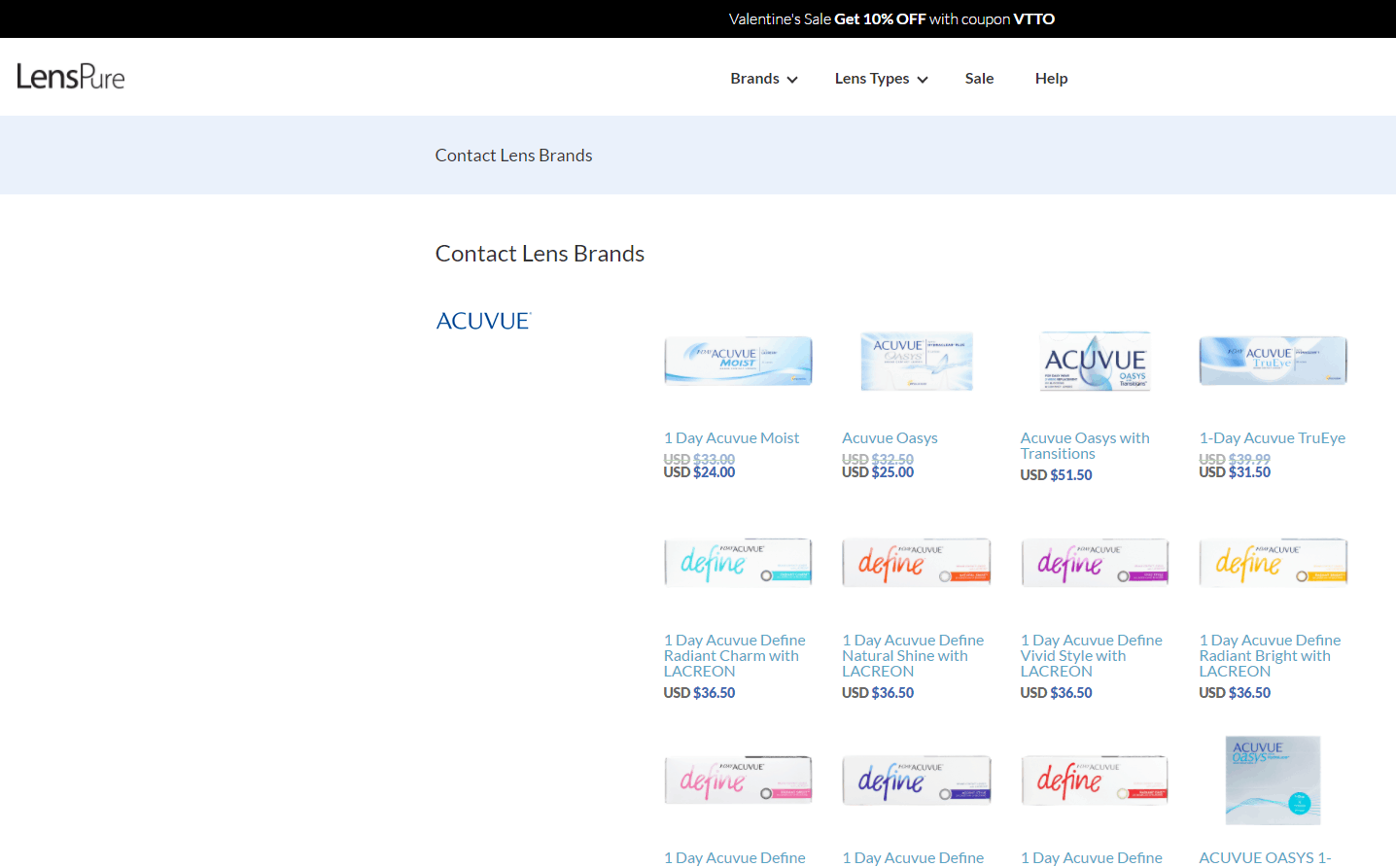Image resolution: width=1396 pixels, height=868 pixels.
Task: View the Acuvue Oasys with Transitions image
Action: [x=1096, y=361]
